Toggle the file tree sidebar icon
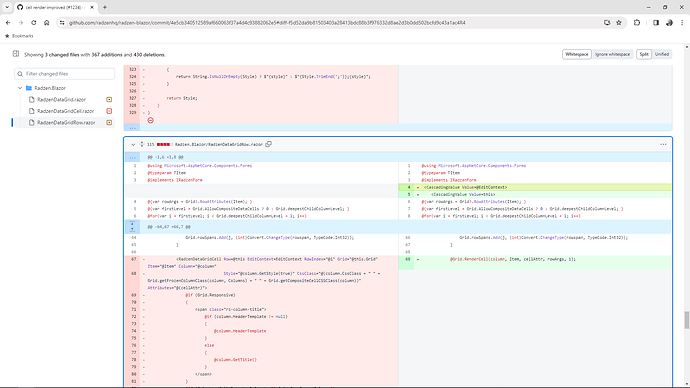 tap(16, 54)
